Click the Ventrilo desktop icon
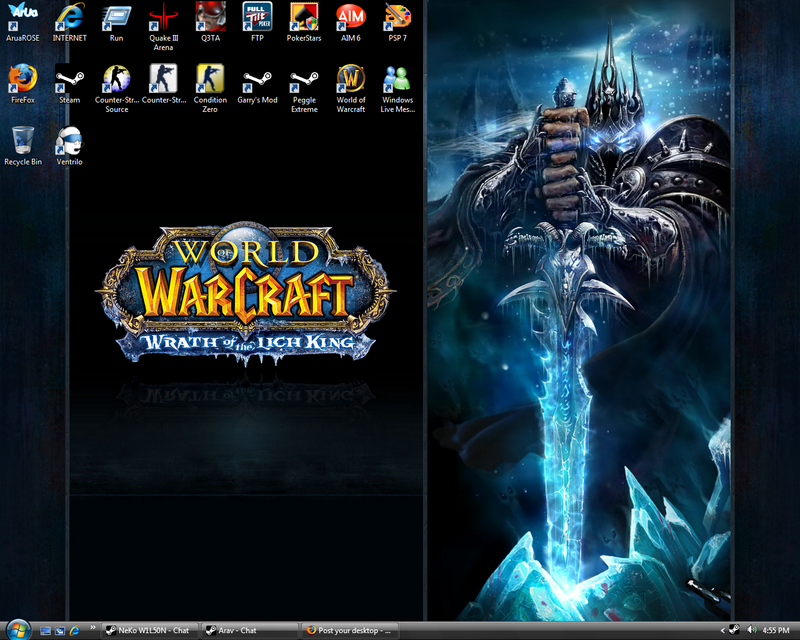Viewport: 800px width, 640px height. 70,146
